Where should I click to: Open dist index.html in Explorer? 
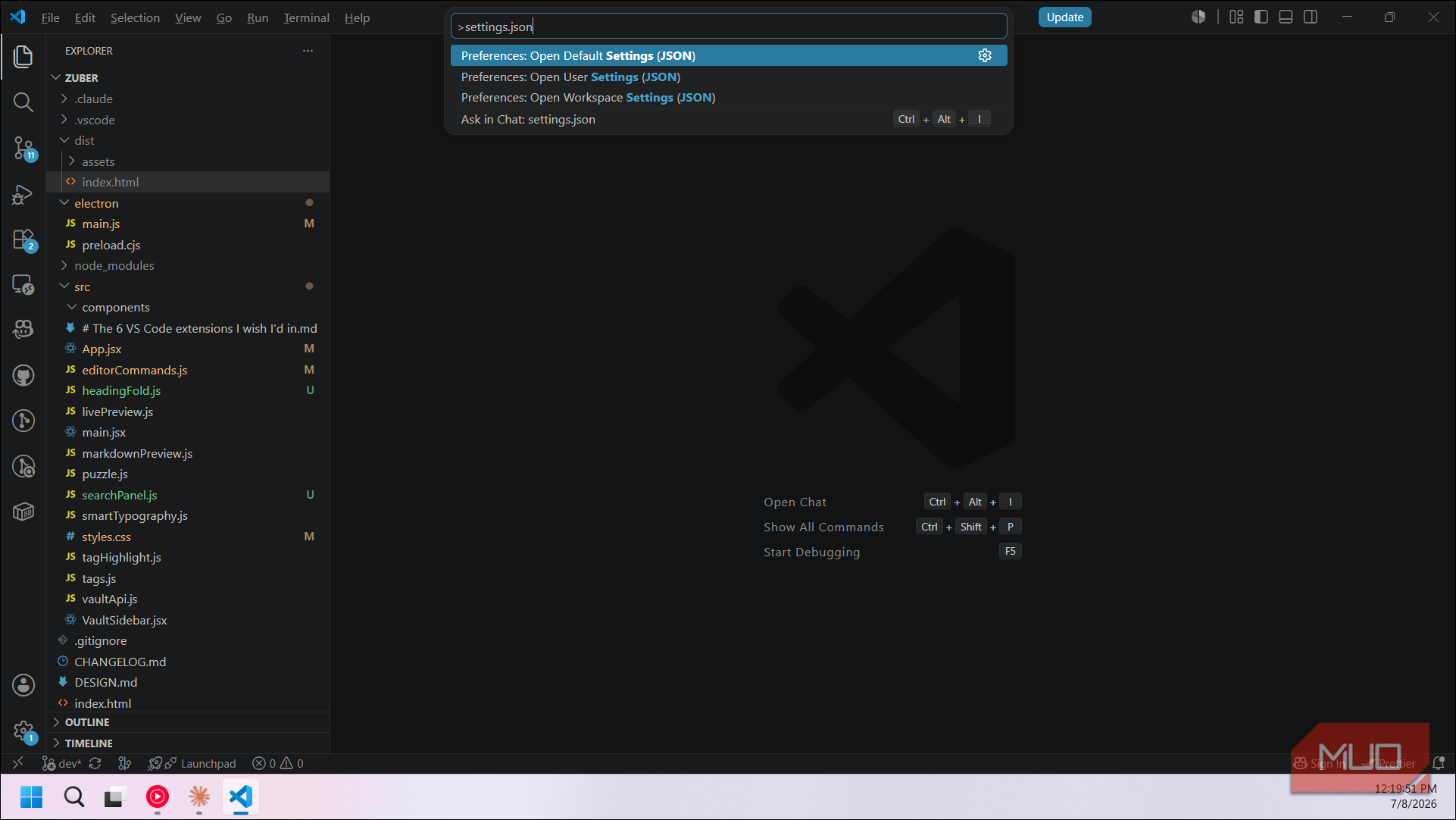[x=188, y=182]
